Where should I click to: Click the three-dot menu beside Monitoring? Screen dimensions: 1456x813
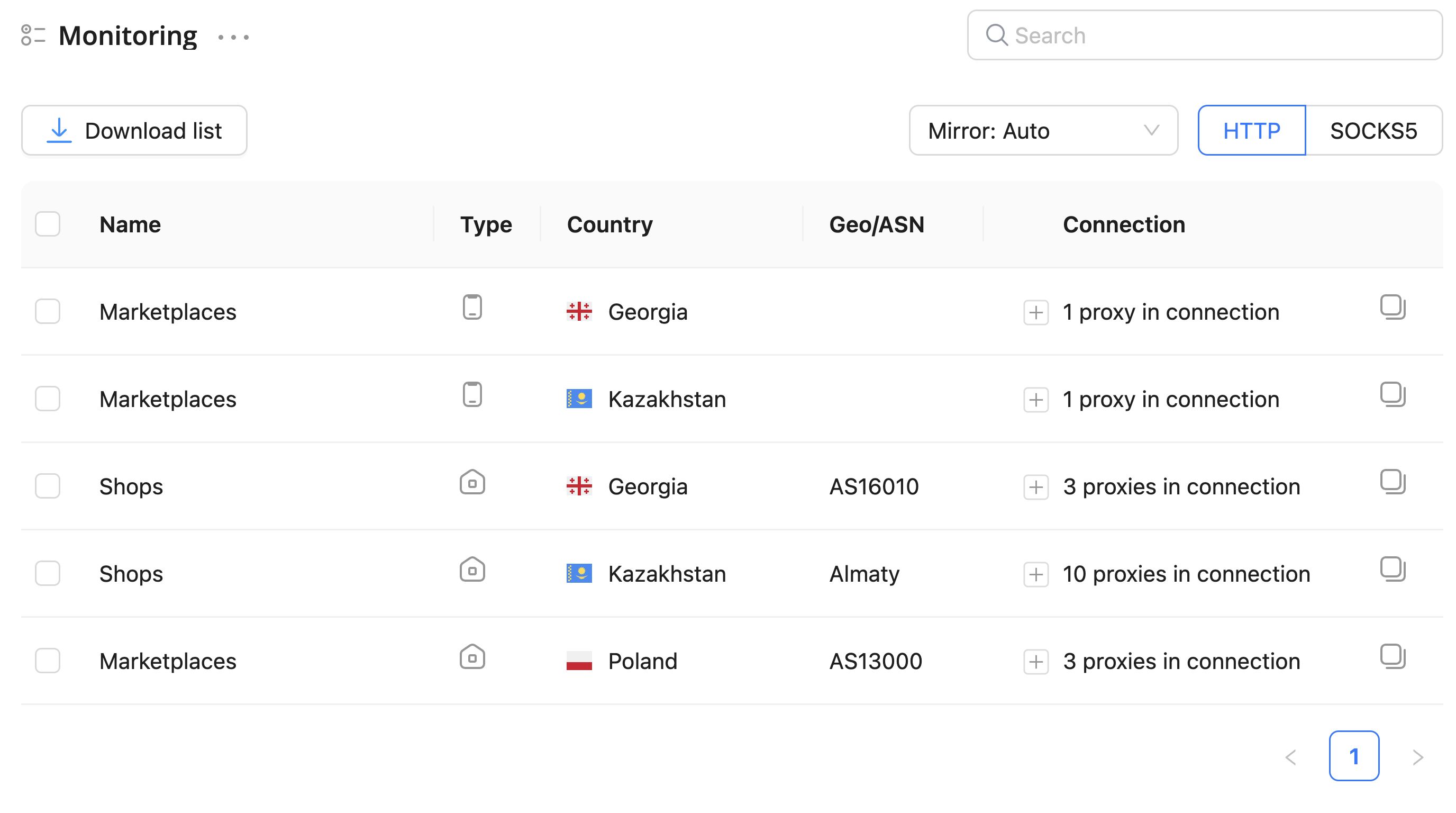pos(233,37)
